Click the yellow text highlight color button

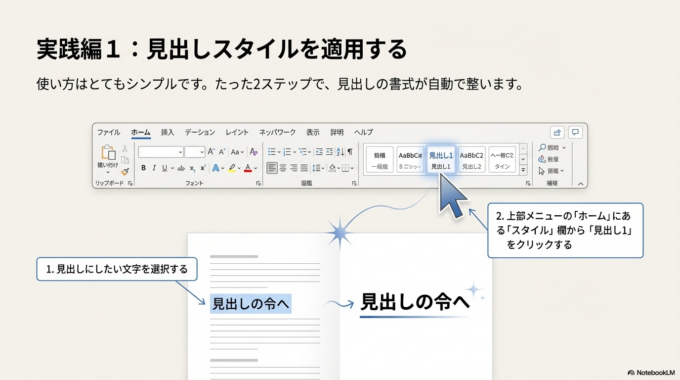pos(232,168)
